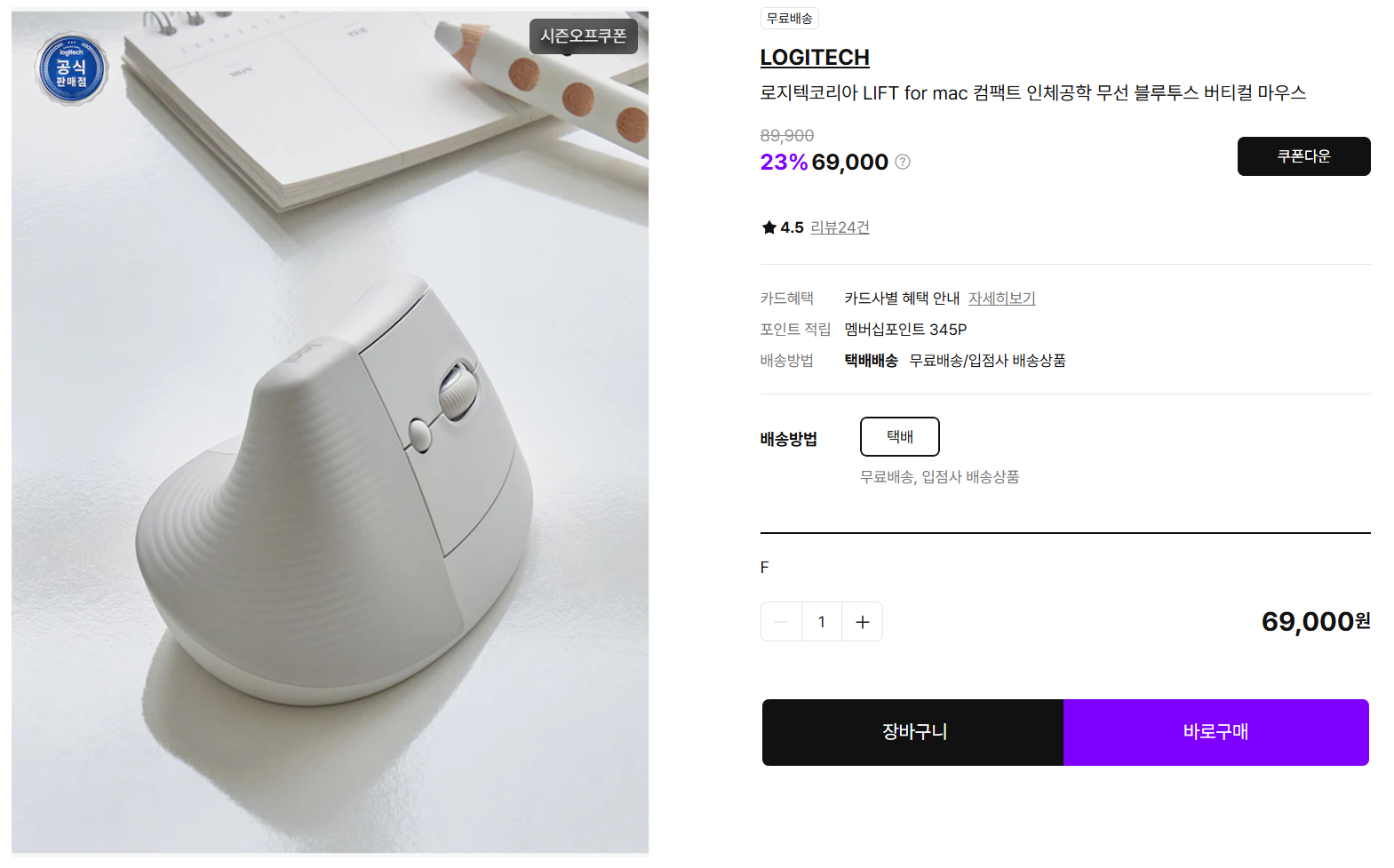Add the product to cart via 장바구니
The height and width of the screenshot is (868, 1394).
[x=912, y=732]
